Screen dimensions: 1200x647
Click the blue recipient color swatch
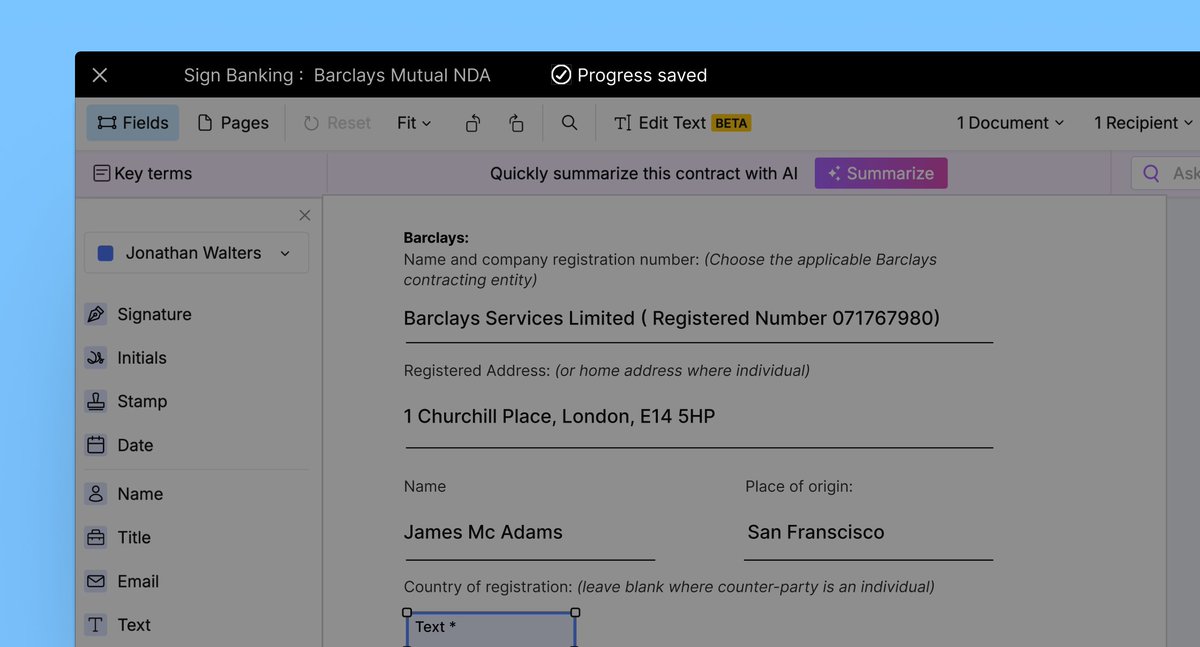click(105, 253)
